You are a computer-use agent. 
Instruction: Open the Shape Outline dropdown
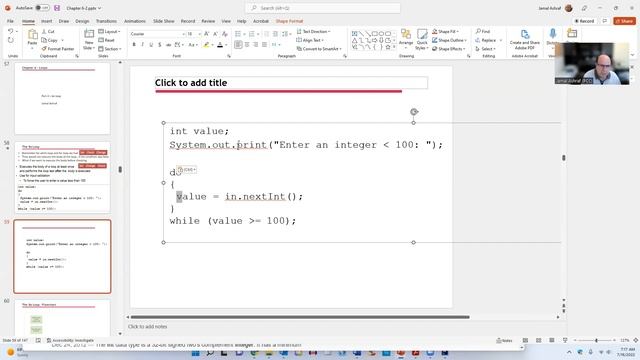point(449,40)
